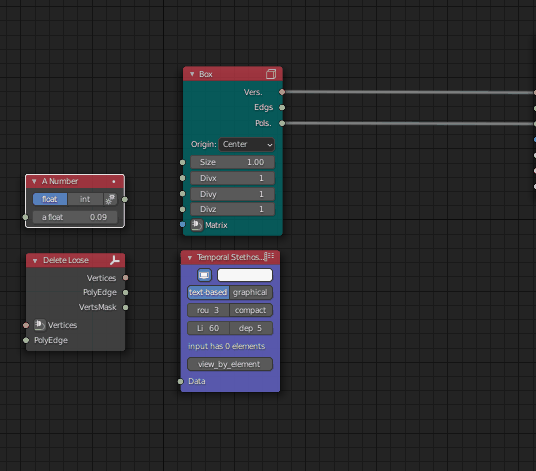Screen dimensions: 536x471
Task: Click the Pols. output socket on Box
Action: coord(282,123)
